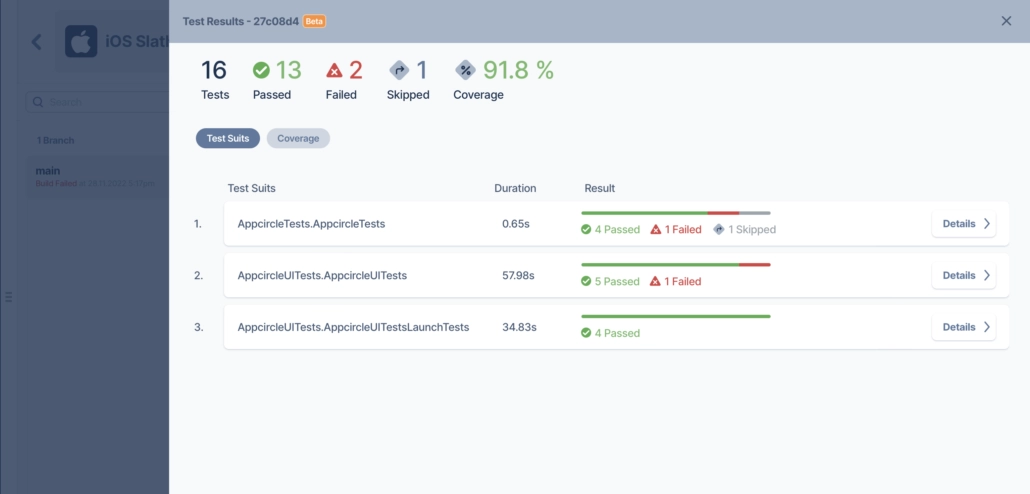
Task: Open Details for AppcircleTests.AppcircleTests
Action: 964,223
